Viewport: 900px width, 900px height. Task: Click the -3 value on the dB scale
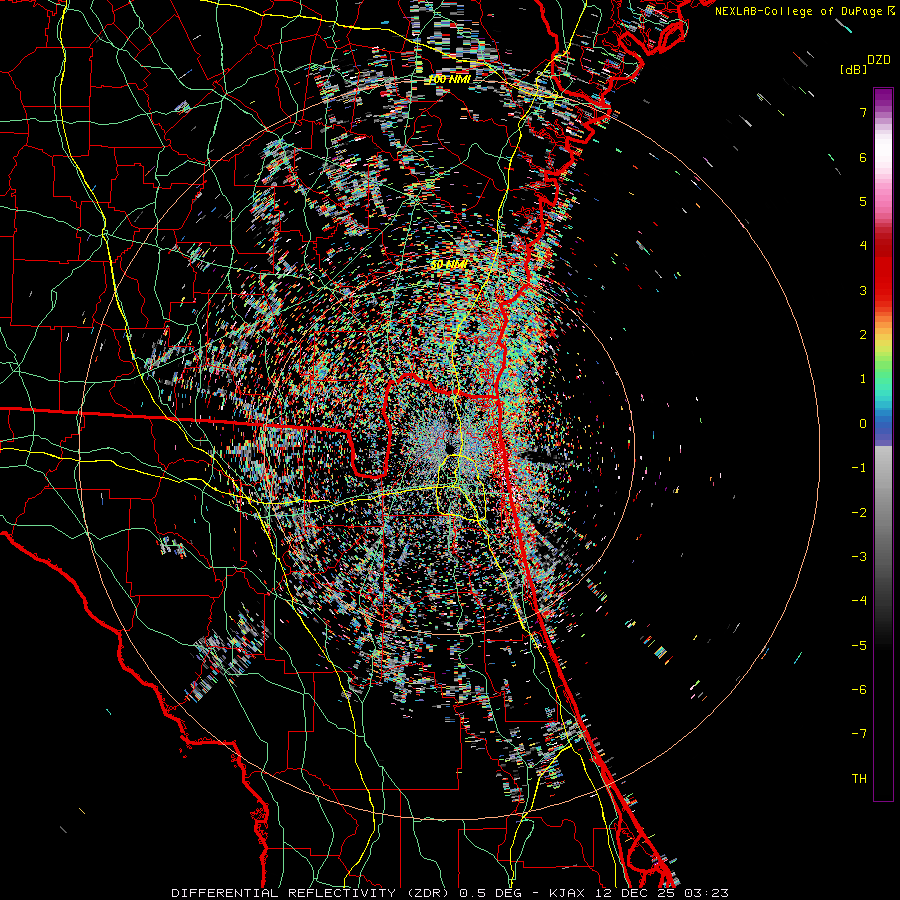(859, 556)
